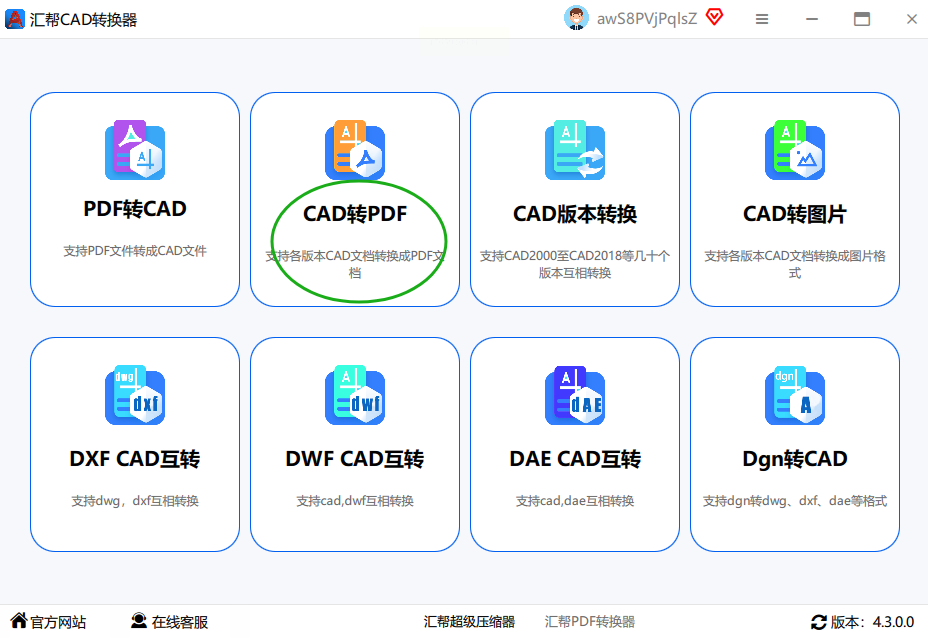Click description 支持CAD2000至CAD2018等几十个版本互相转换
Viewport: 928px width, 643px height.
575,264
